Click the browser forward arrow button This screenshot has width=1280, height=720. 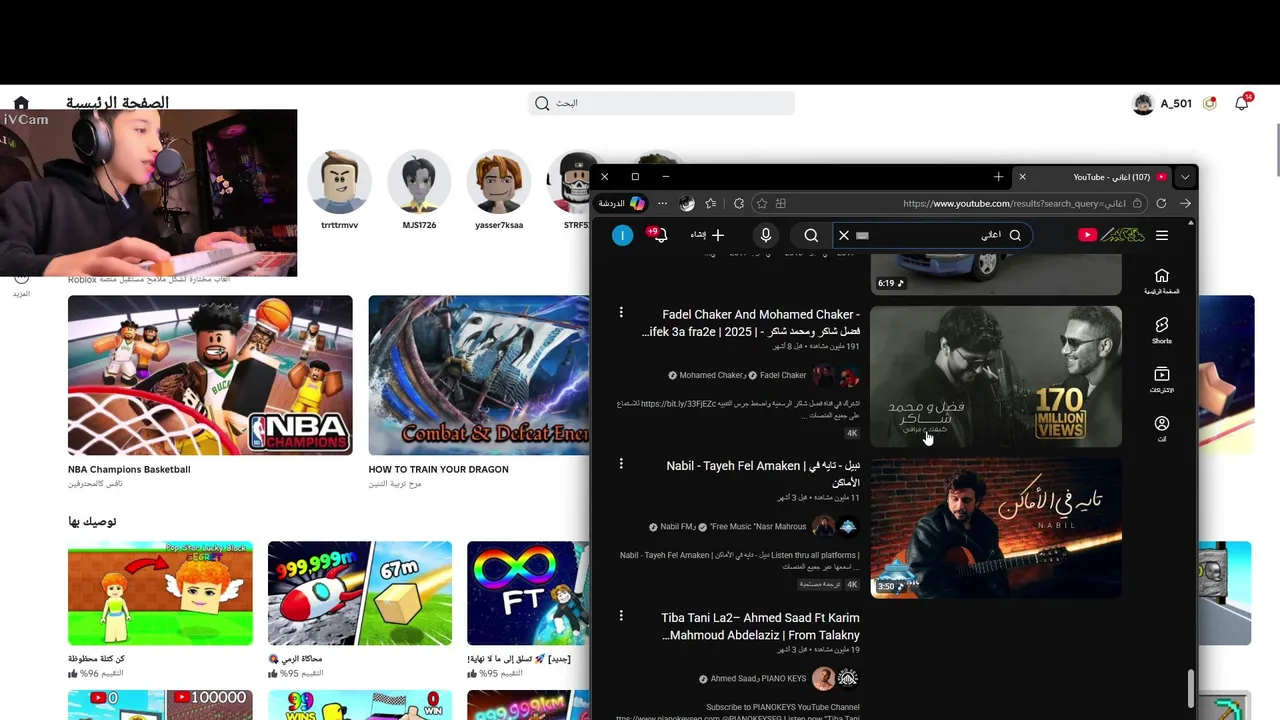(x=1185, y=203)
